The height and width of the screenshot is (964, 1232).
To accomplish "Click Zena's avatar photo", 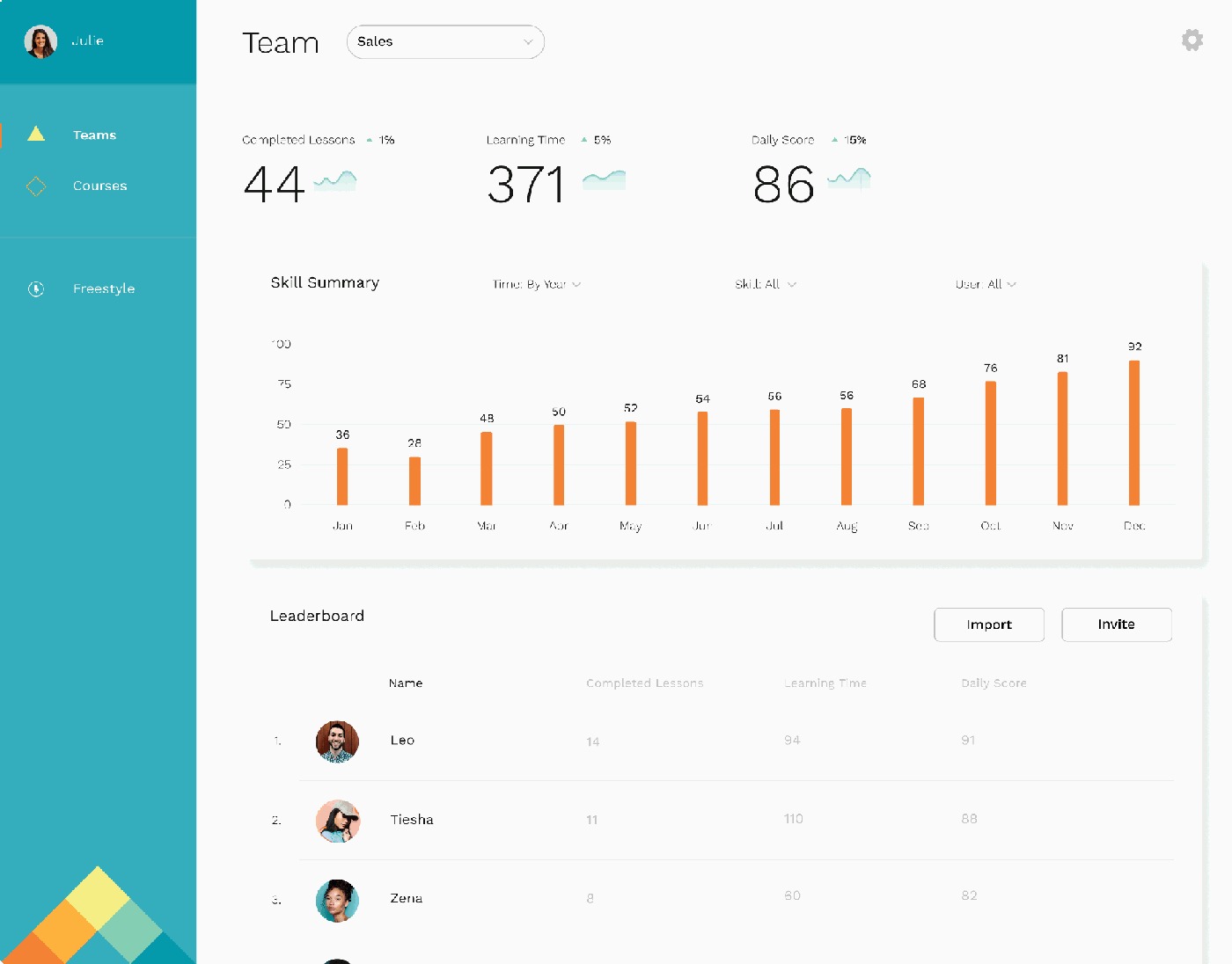I will point(337,900).
